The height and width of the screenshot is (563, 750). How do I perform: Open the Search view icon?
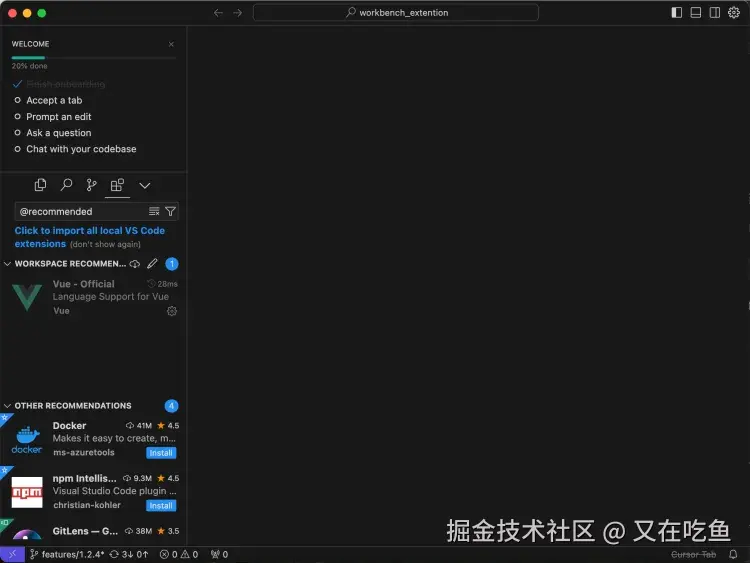pyautogui.click(x=66, y=185)
